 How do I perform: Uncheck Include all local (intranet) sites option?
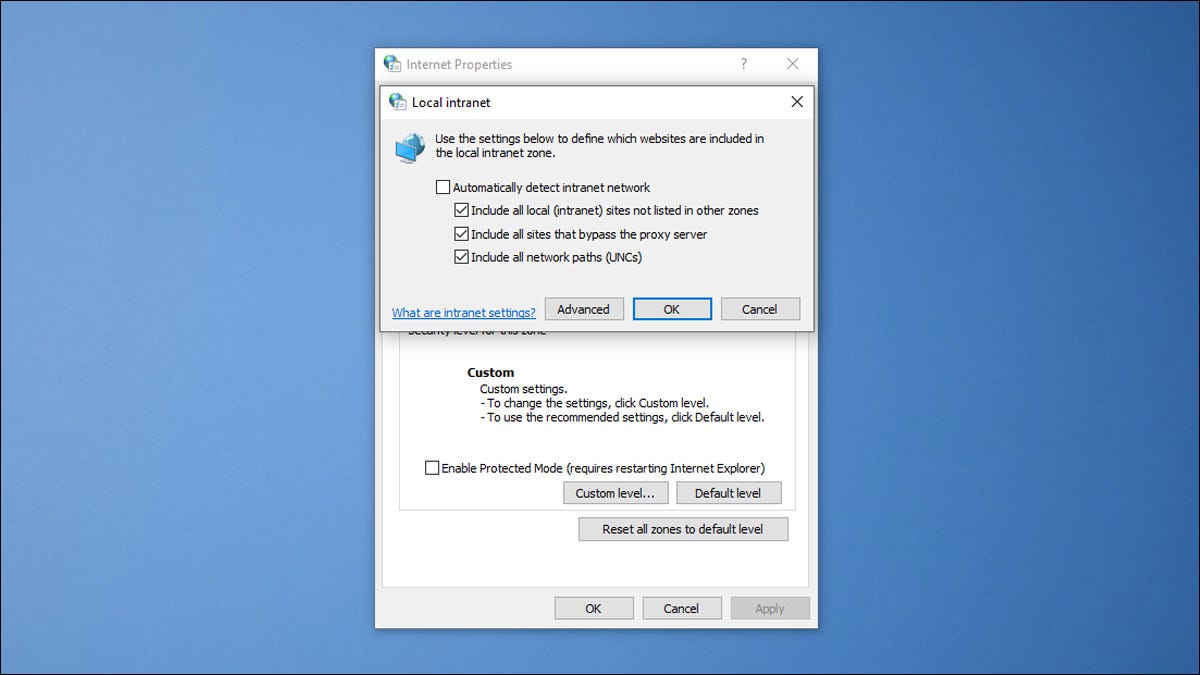pos(461,211)
